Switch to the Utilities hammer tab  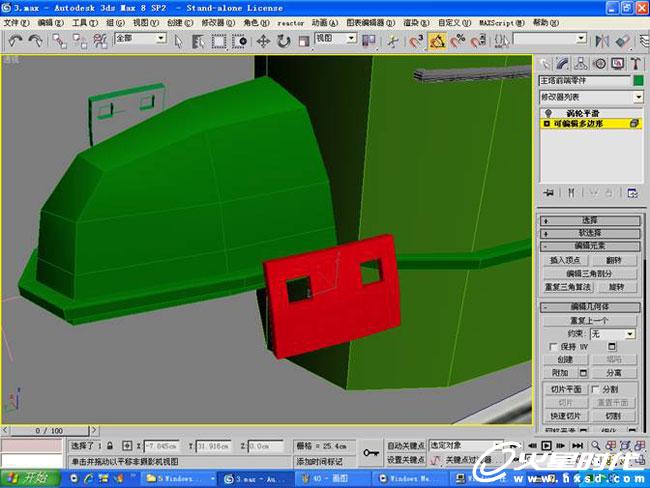pos(635,63)
